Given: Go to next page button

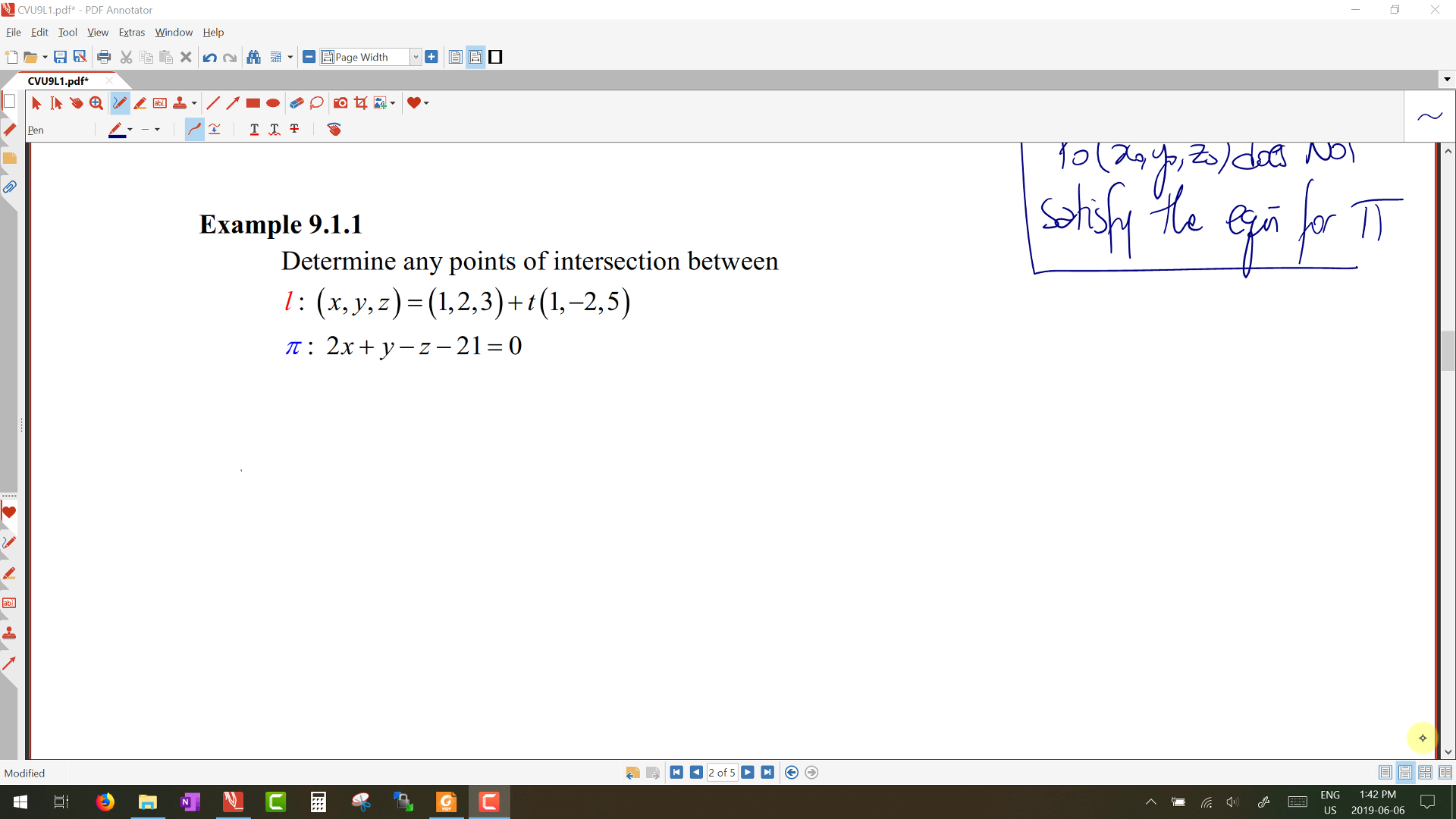Looking at the screenshot, I should click(748, 773).
